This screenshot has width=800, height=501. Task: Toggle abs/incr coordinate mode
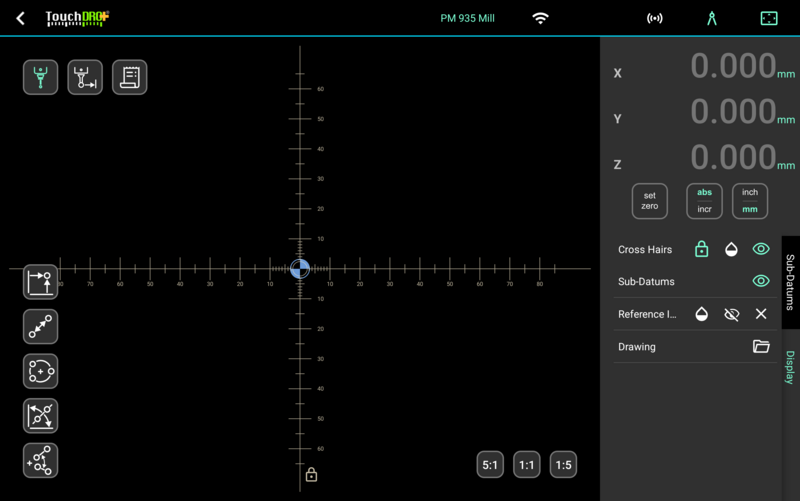705,201
